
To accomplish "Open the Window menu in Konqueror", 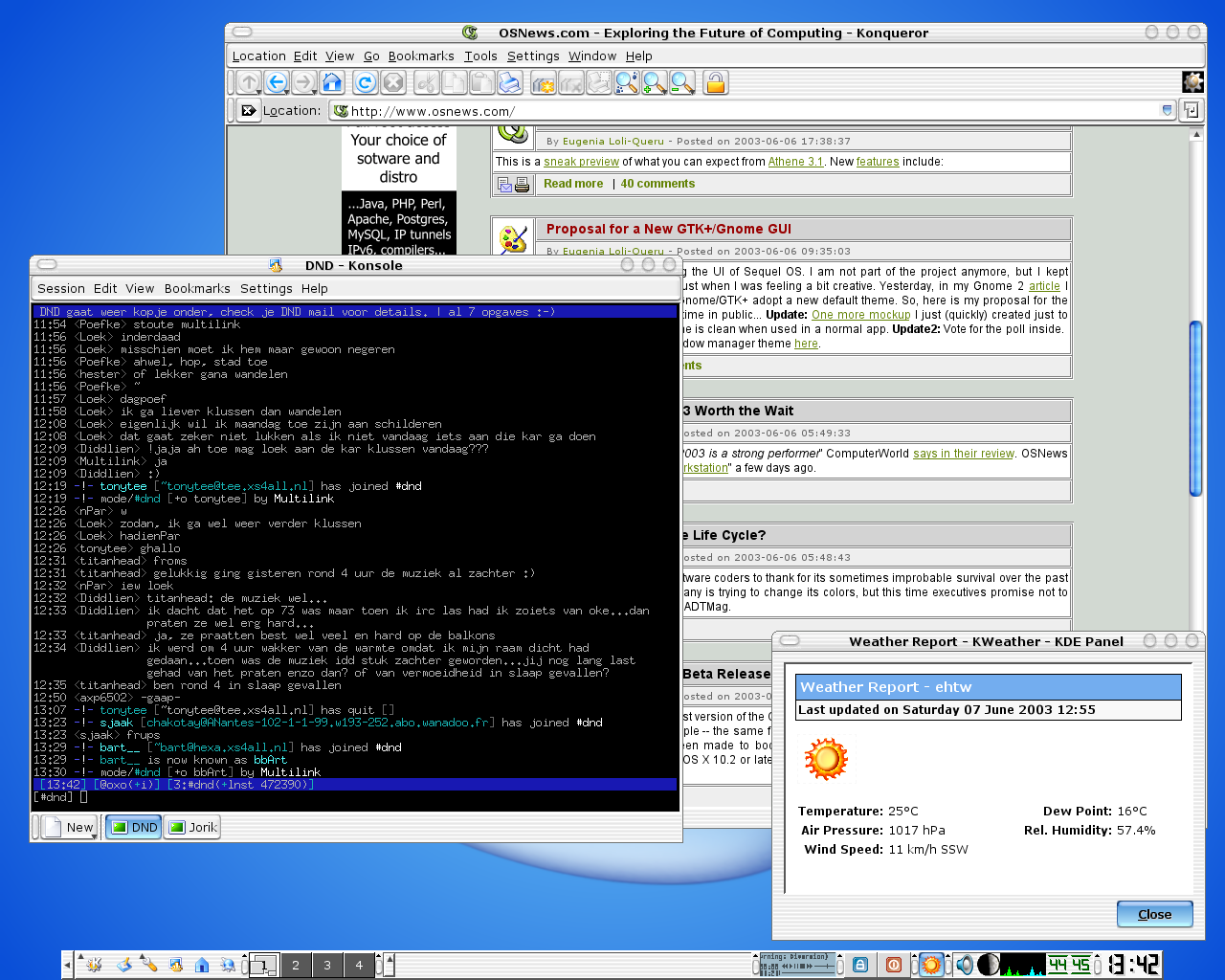I will click(x=592, y=56).
